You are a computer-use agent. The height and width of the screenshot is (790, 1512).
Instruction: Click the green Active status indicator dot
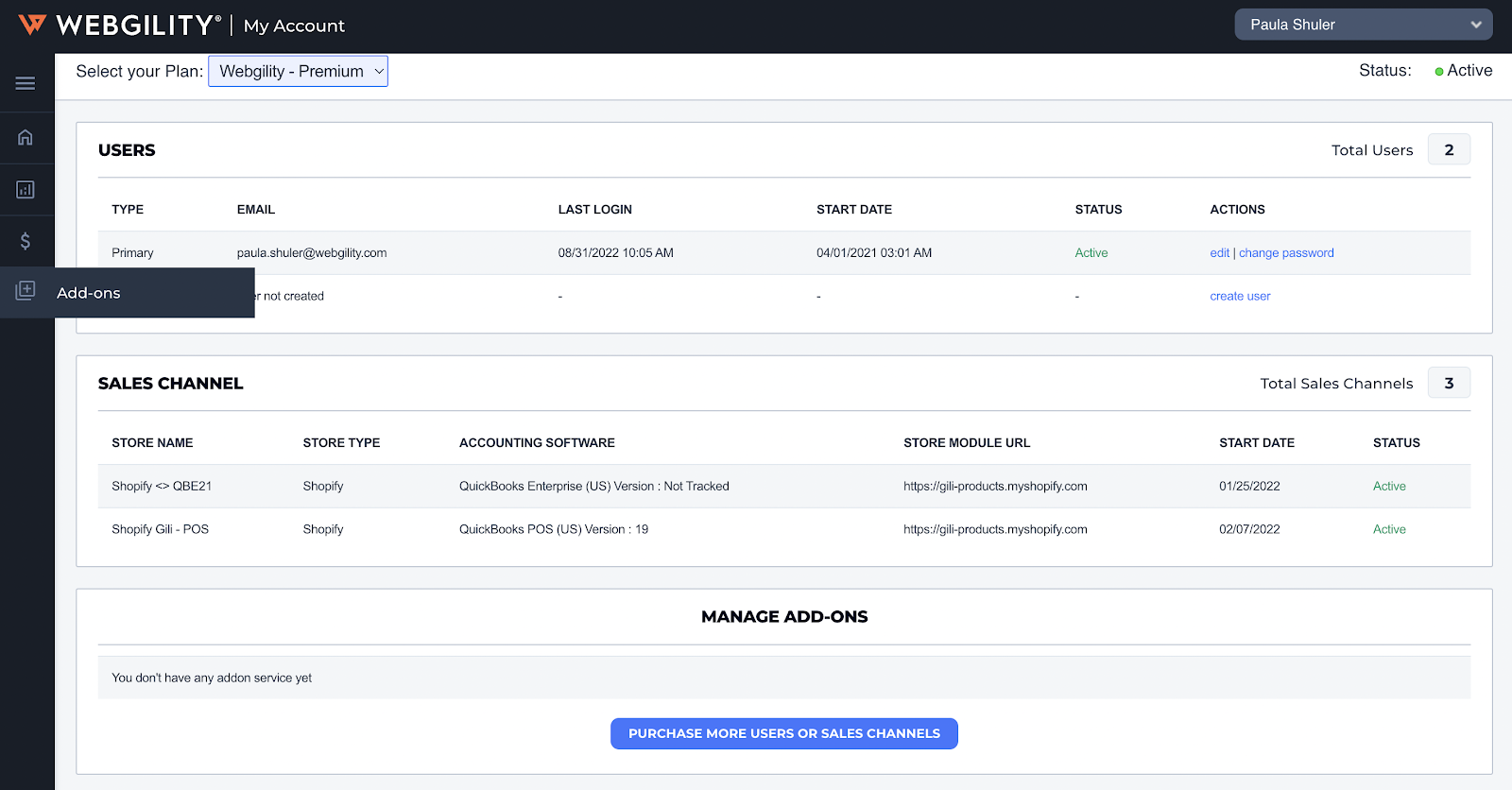(x=1438, y=72)
